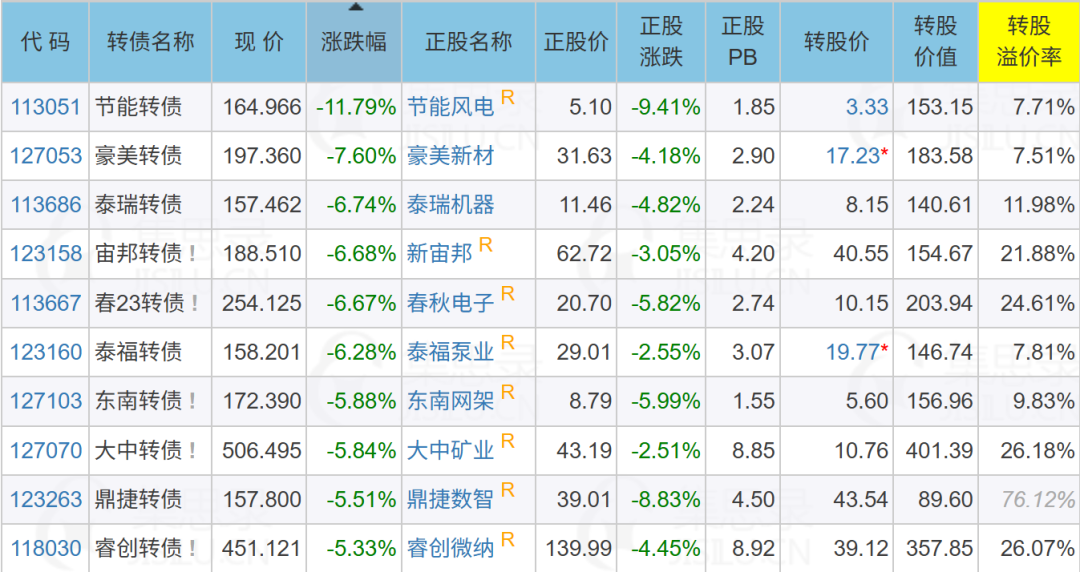
Task: Click conversion price link 19.77
Action: pyautogui.click(x=853, y=352)
